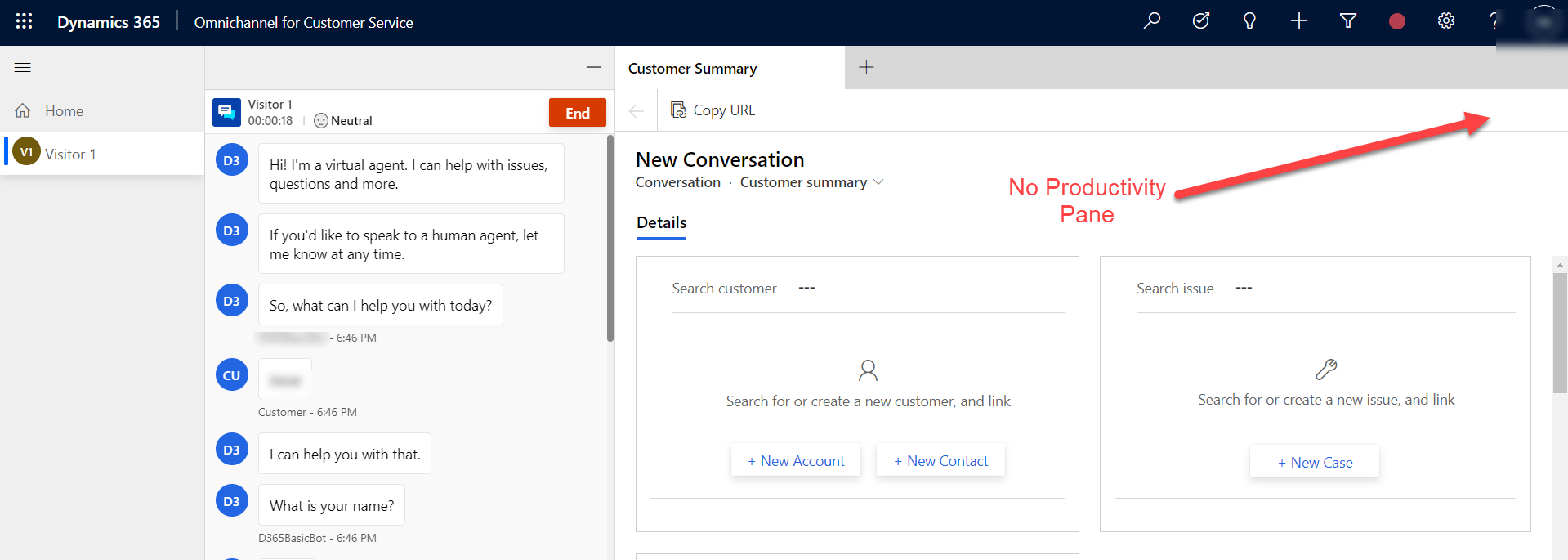Open the Dynamics 365 app launcher grid
Viewport: 1568px width, 560px height.
24,21
